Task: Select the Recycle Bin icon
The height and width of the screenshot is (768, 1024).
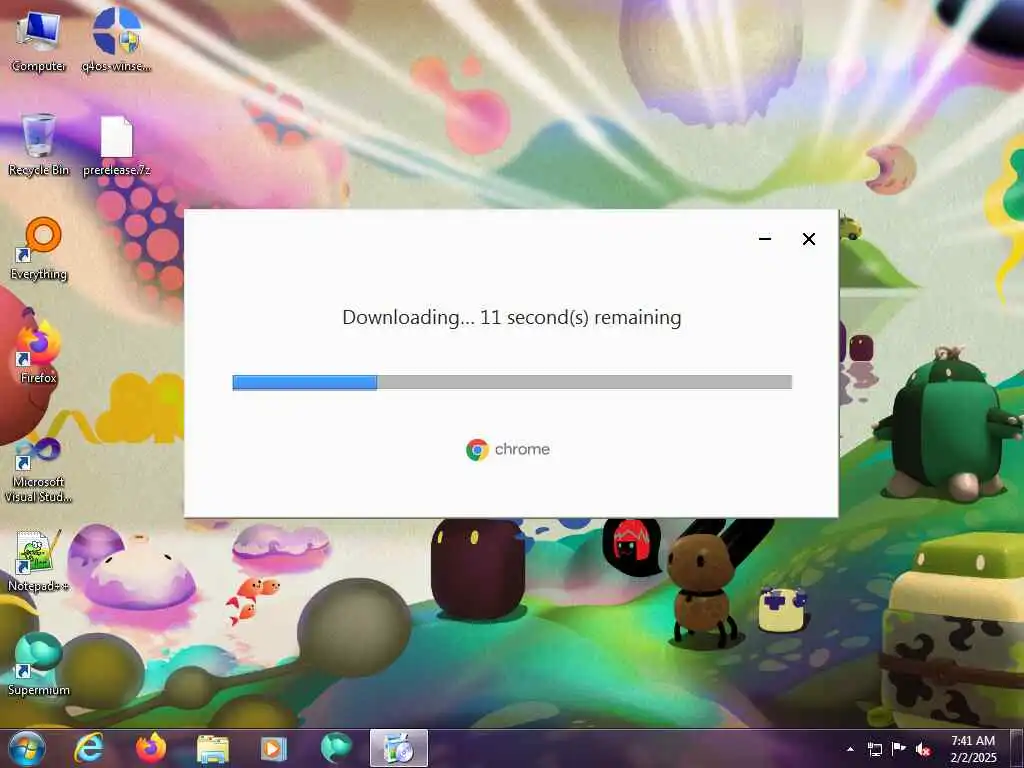Action: [39, 145]
